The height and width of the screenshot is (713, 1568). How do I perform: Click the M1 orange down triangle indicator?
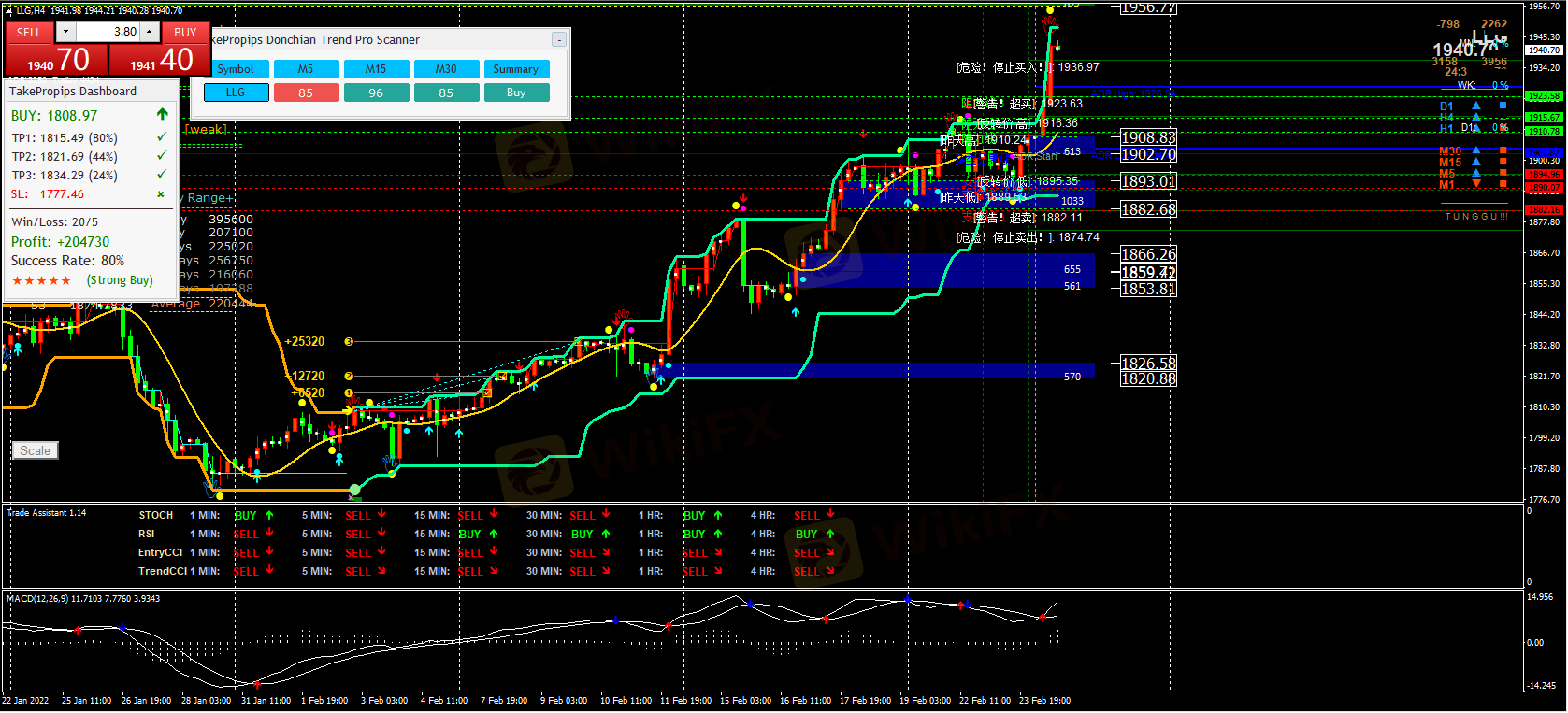click(x=1476, y=184)
